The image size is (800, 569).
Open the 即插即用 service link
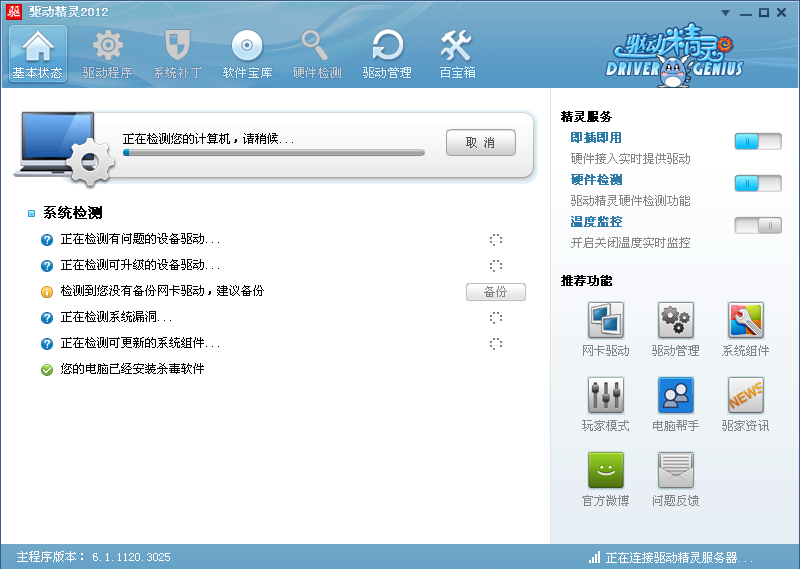(596, 138)
